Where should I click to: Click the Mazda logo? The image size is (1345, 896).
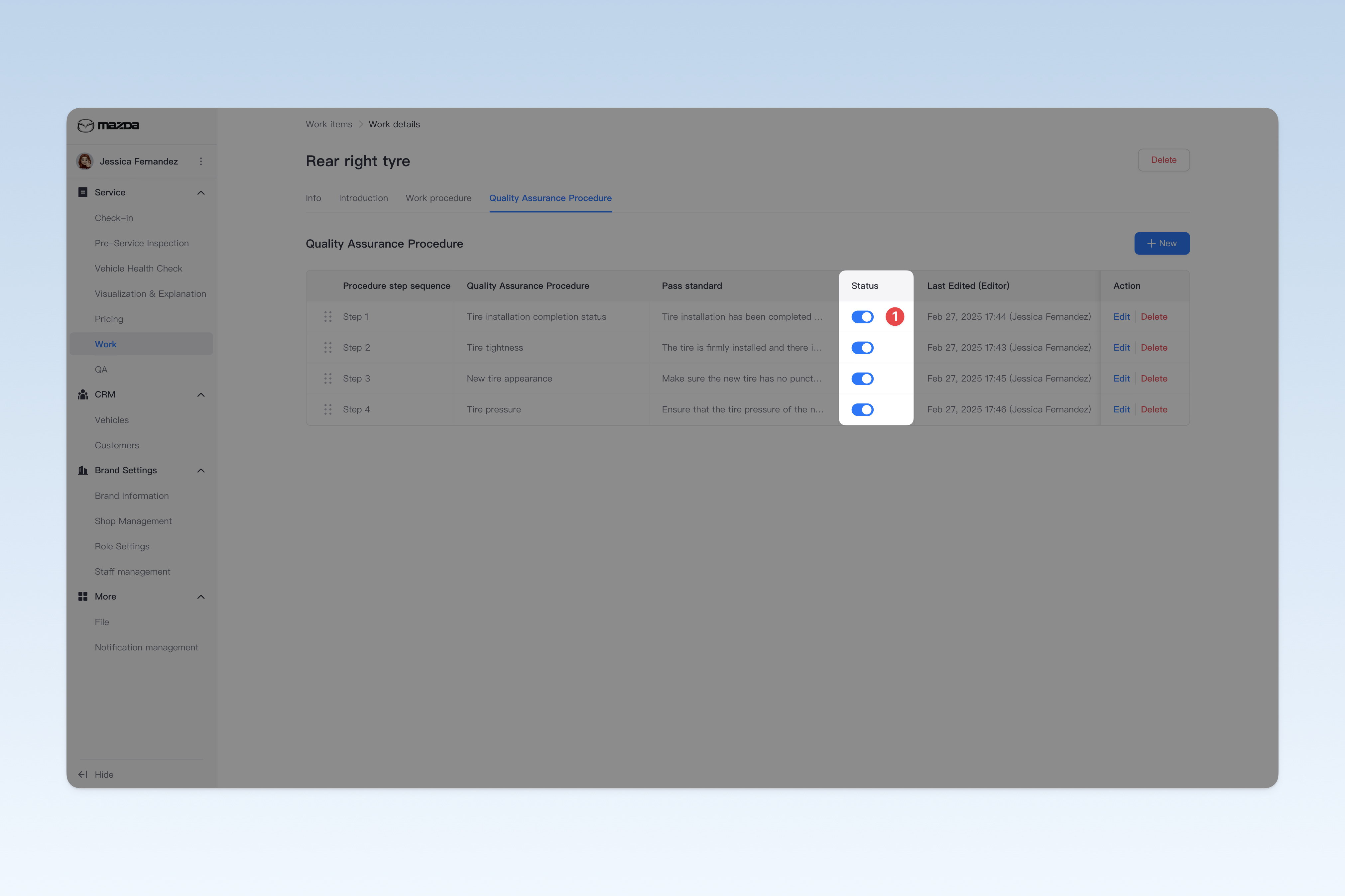click(x=109, y=125)
